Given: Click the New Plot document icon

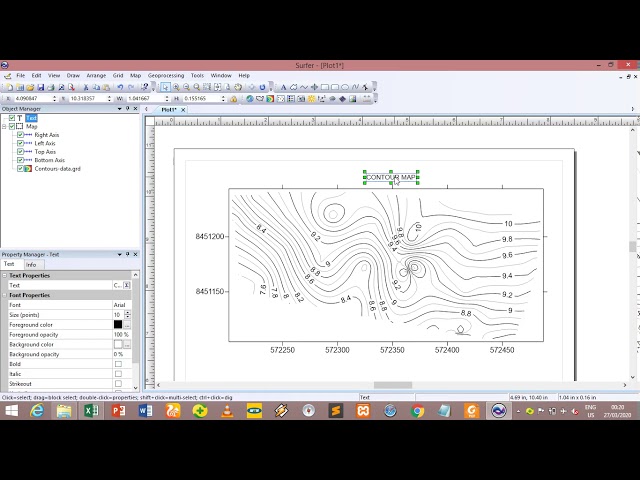Looking at the screenshot, I should [9, 87].
